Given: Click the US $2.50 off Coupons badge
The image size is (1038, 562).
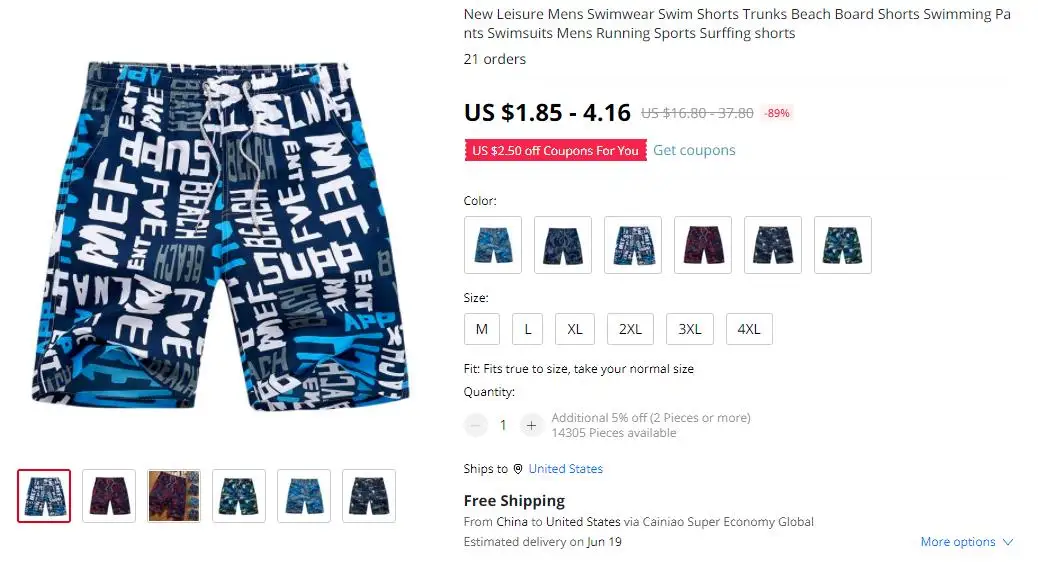Looking at the screenshot, I should 555,150.
